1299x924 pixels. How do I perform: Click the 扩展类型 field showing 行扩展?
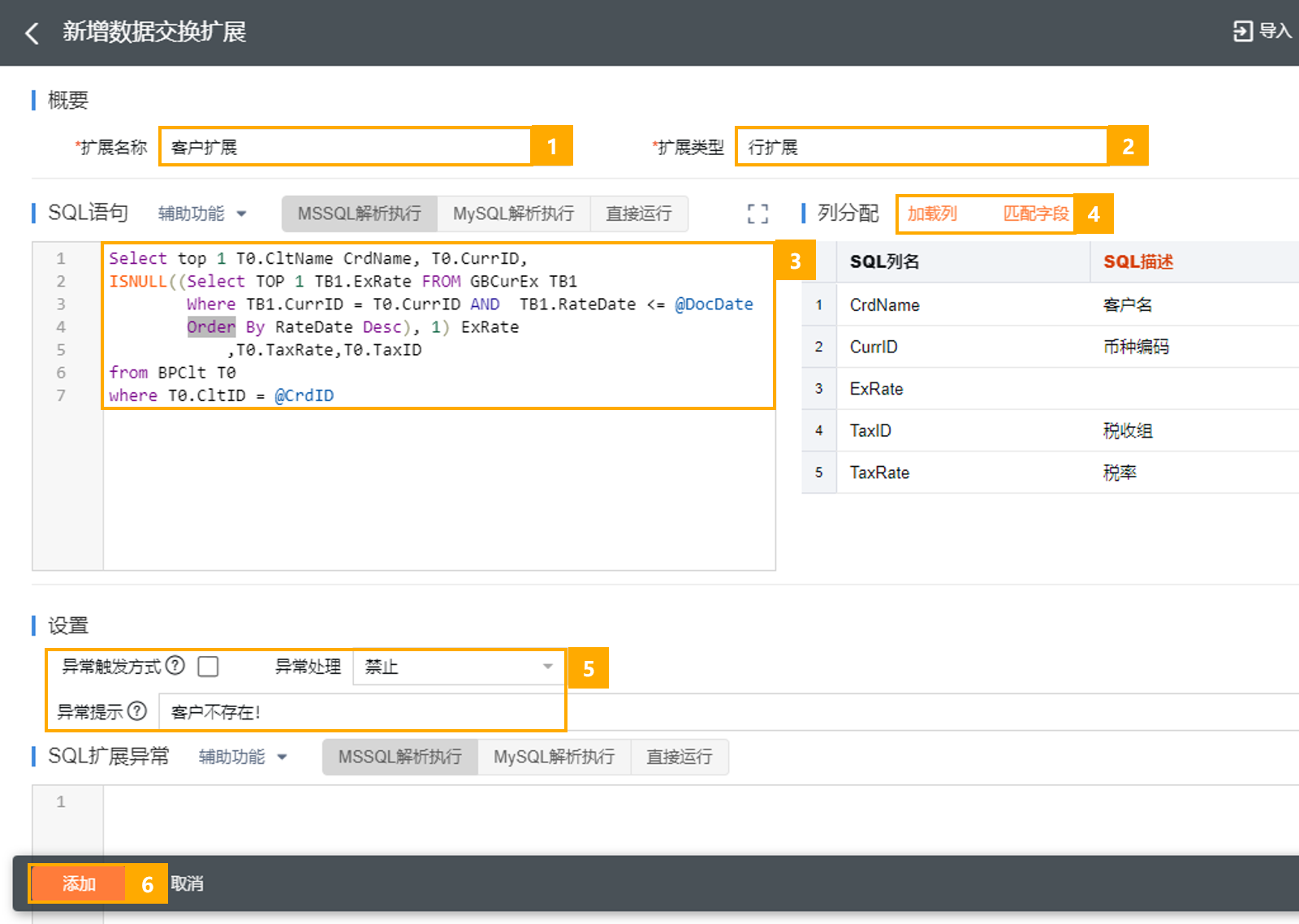click(921, 147)
